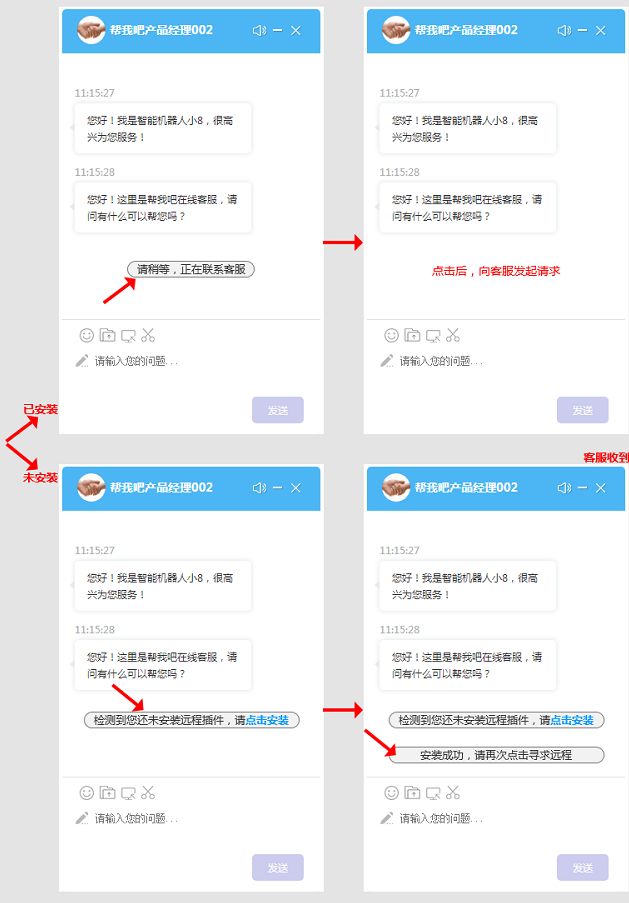Click 点击安装 link in bottom-left chat window
This screenshot has width=629, height=903.
267,720
